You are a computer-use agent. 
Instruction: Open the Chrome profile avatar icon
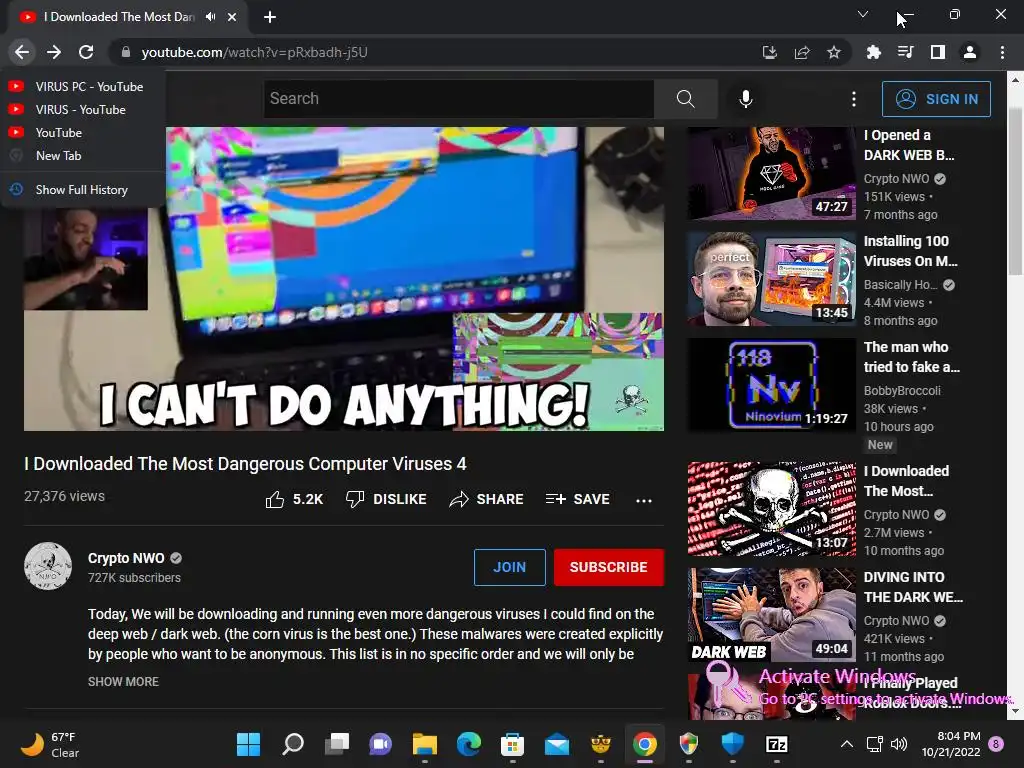[970, 52]
